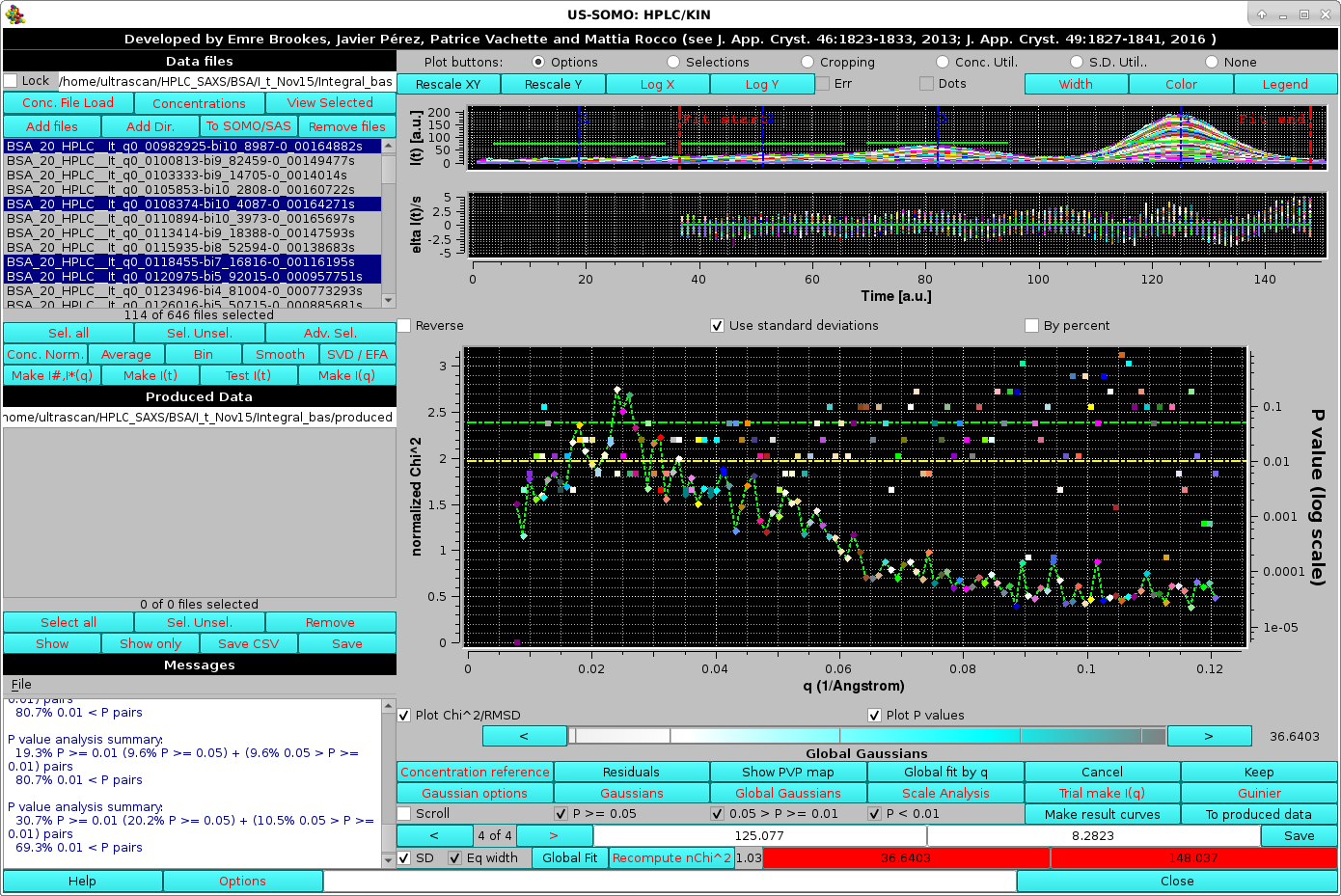Toggle the Dots display option
The width and height of the screenshot is (1341, 896).
921,84
